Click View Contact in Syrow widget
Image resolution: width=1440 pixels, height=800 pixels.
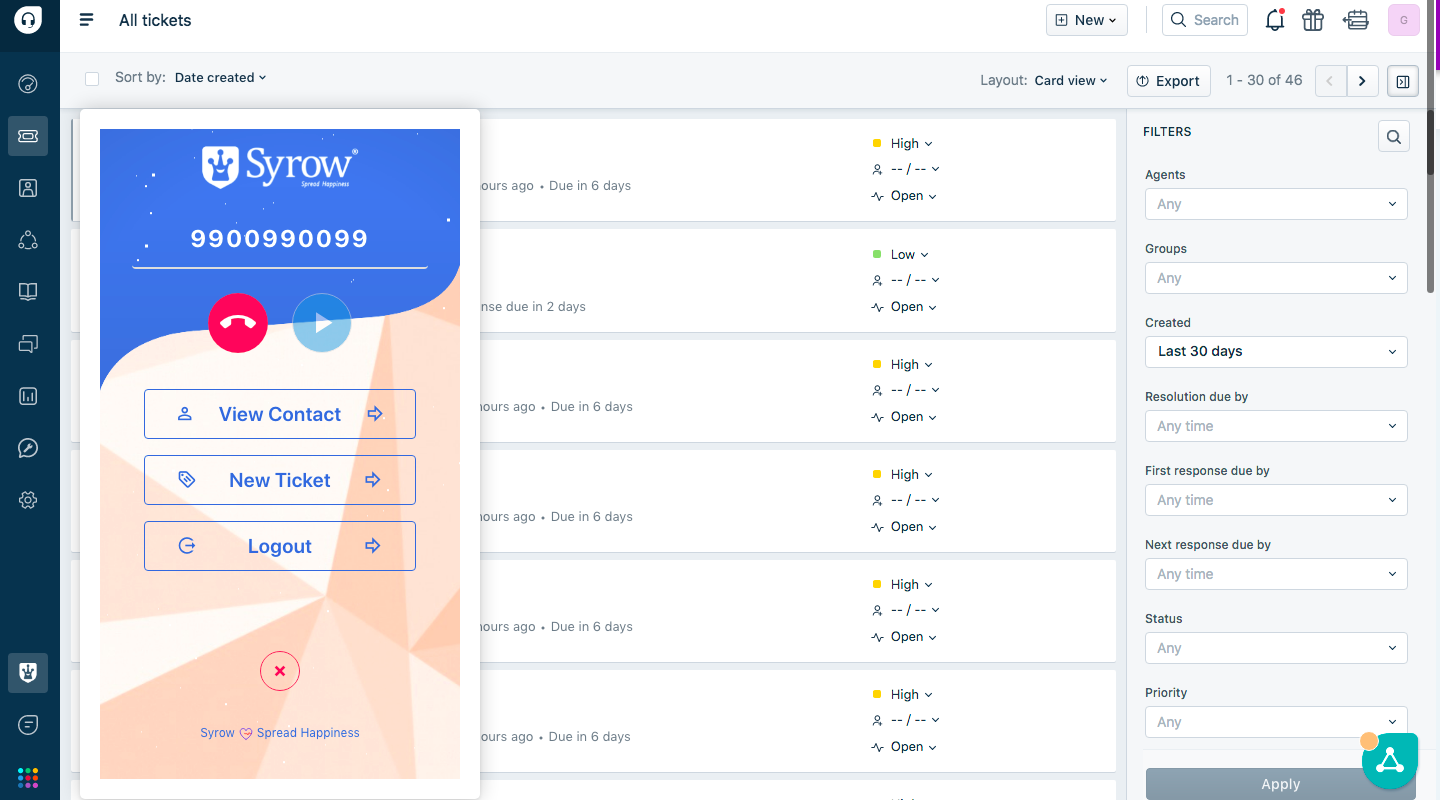click(x=280, y=414)
